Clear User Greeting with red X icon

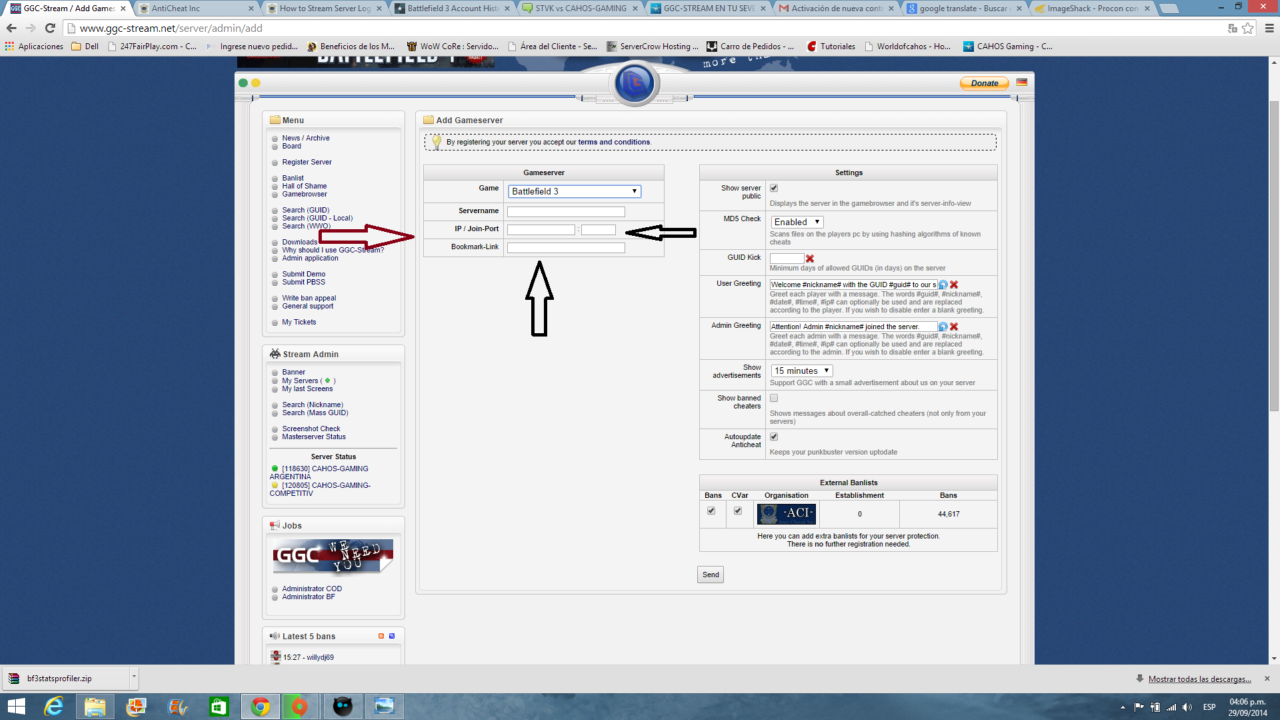(x=954, y=285)
